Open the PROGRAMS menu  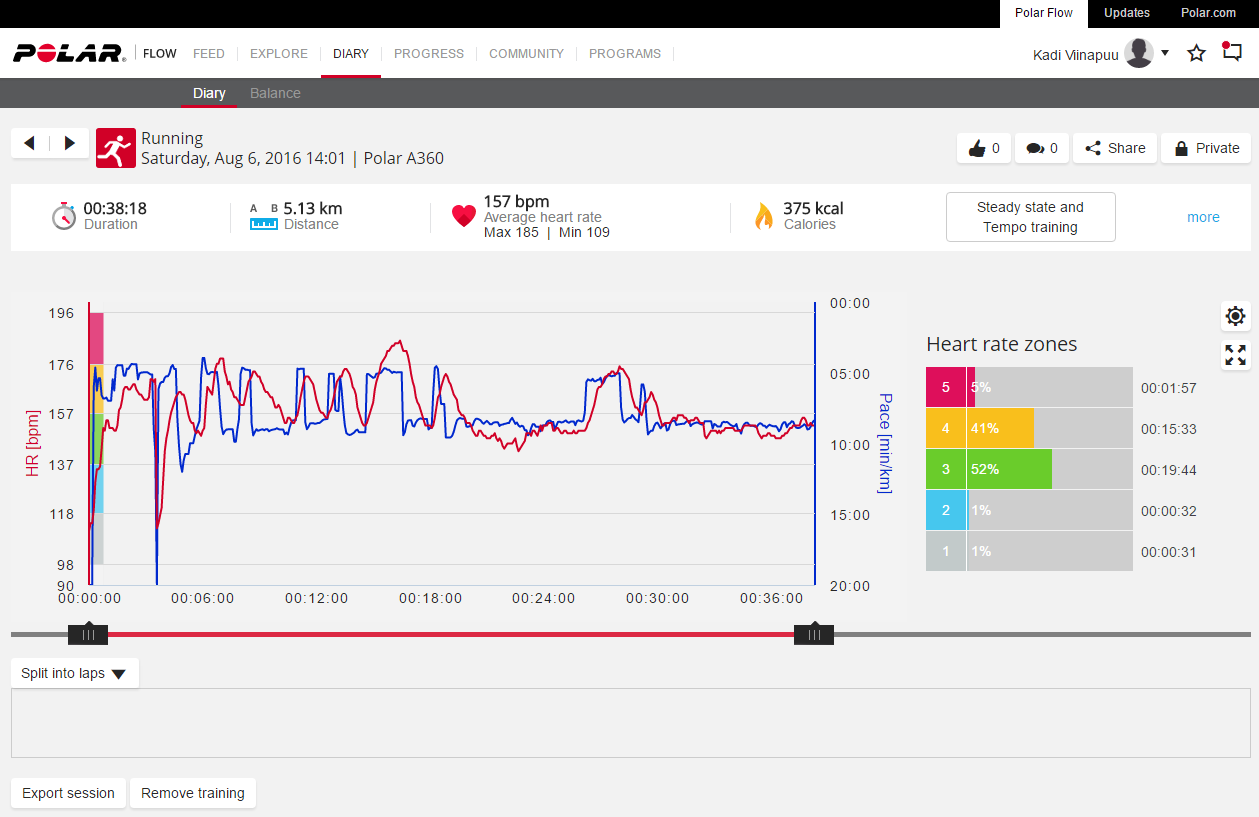pos(625,54)
